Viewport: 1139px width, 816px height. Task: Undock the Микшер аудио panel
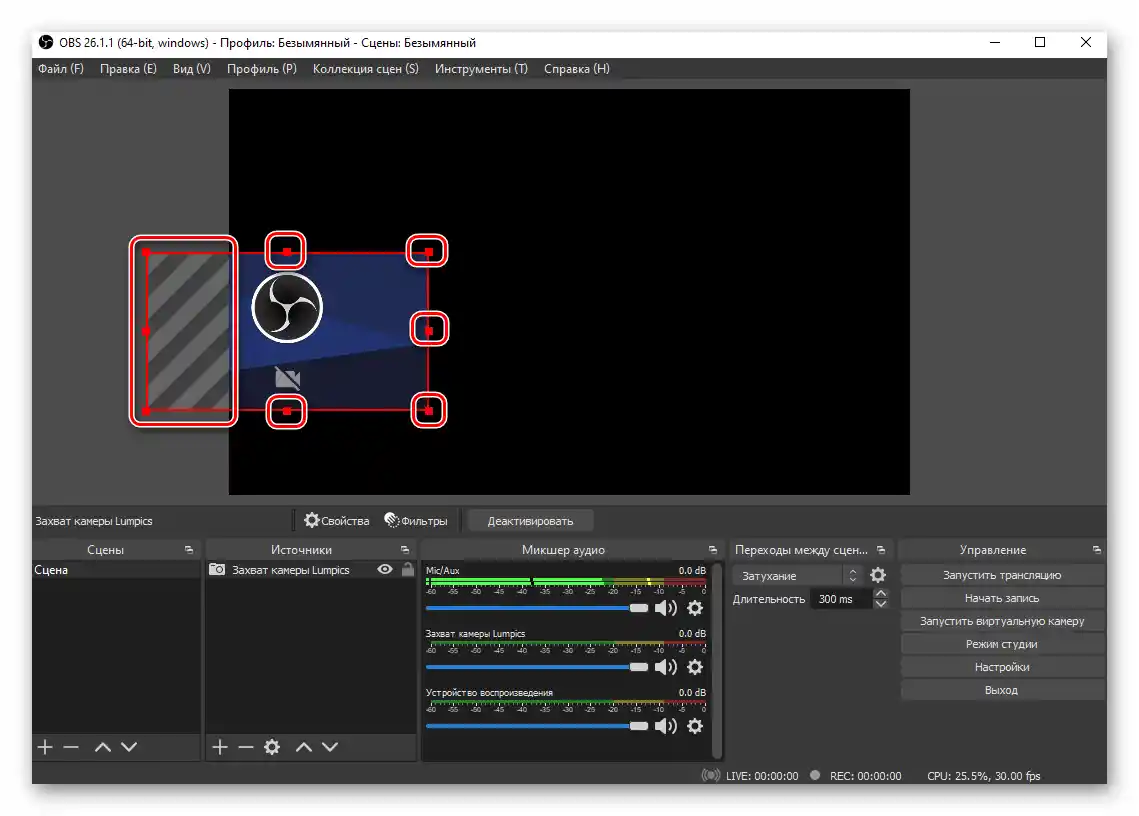pyautogui.click(x=713, y=550)
